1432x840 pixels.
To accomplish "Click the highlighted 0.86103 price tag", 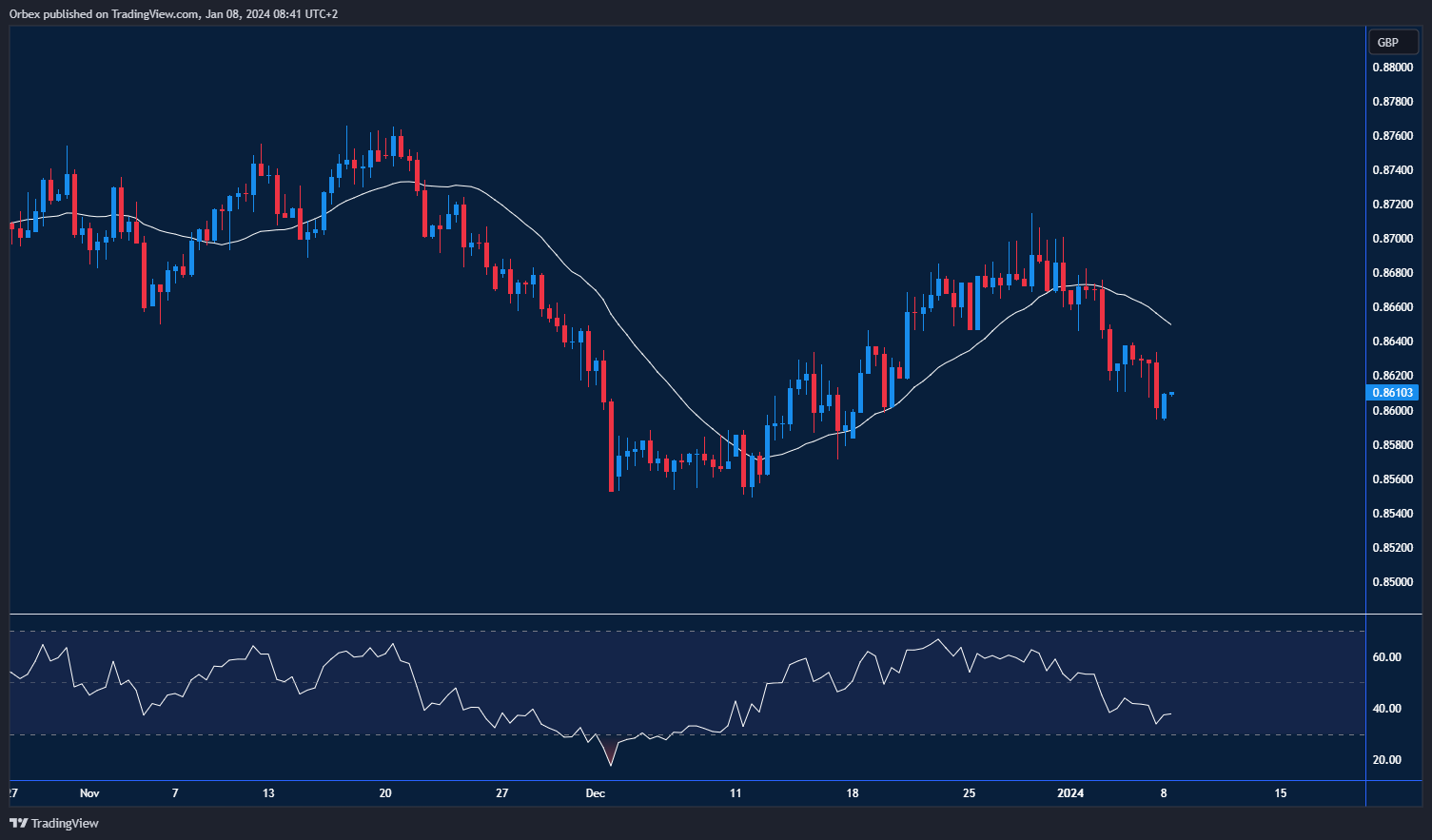I will point(1393,392).
